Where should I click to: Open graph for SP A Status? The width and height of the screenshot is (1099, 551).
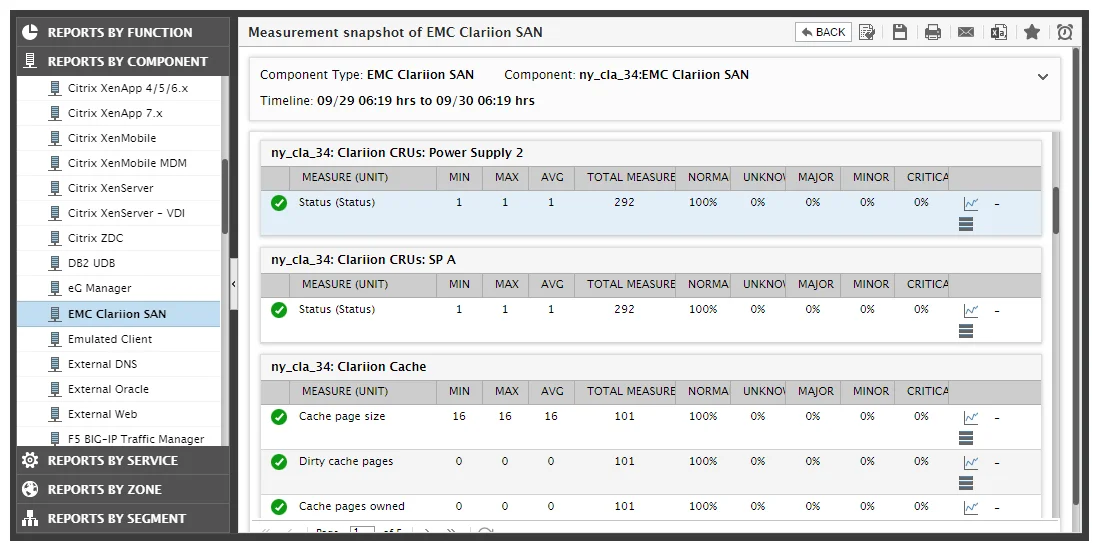[x=971, y=311]
